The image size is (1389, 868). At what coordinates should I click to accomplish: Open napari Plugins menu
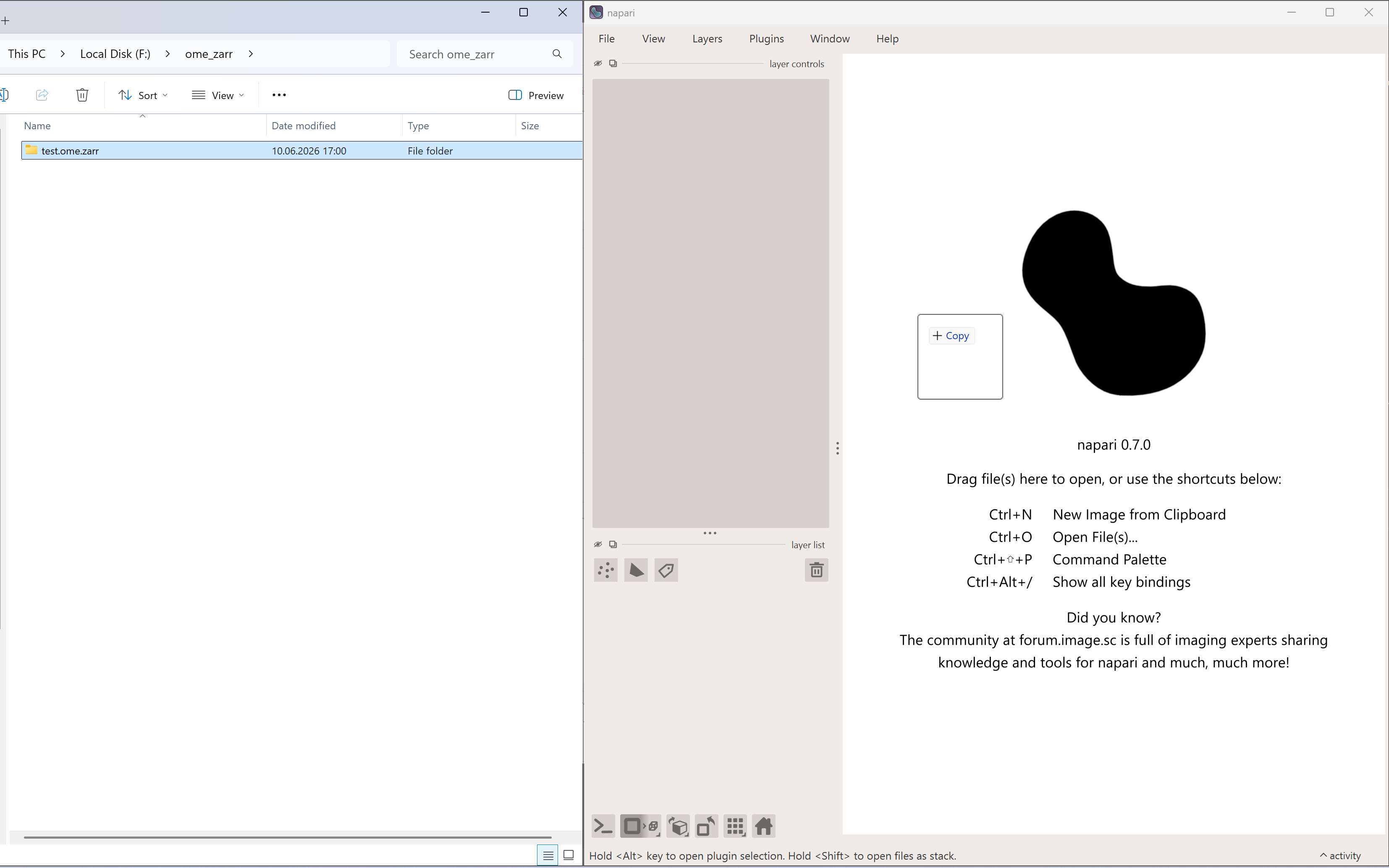pos(766,39)
